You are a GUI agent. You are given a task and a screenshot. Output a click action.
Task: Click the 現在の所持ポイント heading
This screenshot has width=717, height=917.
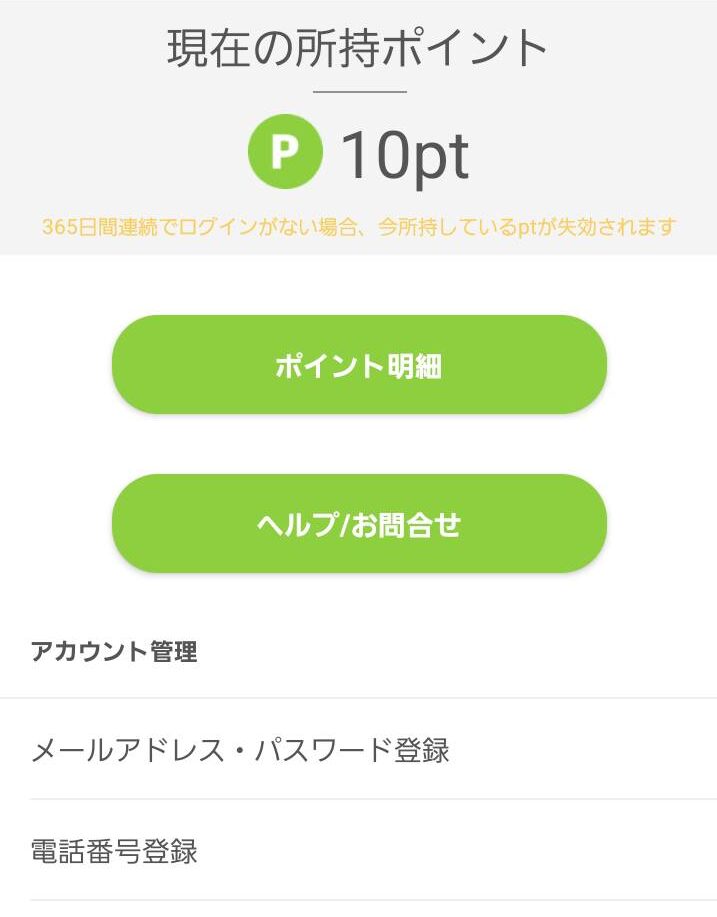click(357, 48)
